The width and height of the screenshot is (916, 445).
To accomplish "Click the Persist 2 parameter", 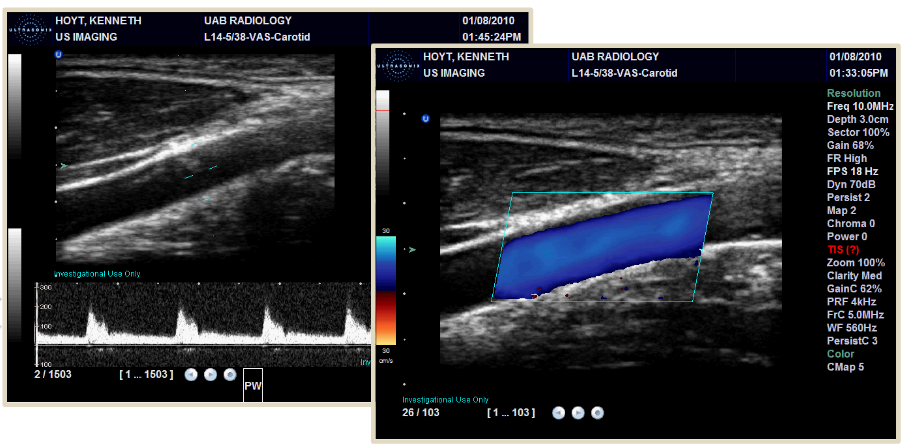I will (848, 197).
